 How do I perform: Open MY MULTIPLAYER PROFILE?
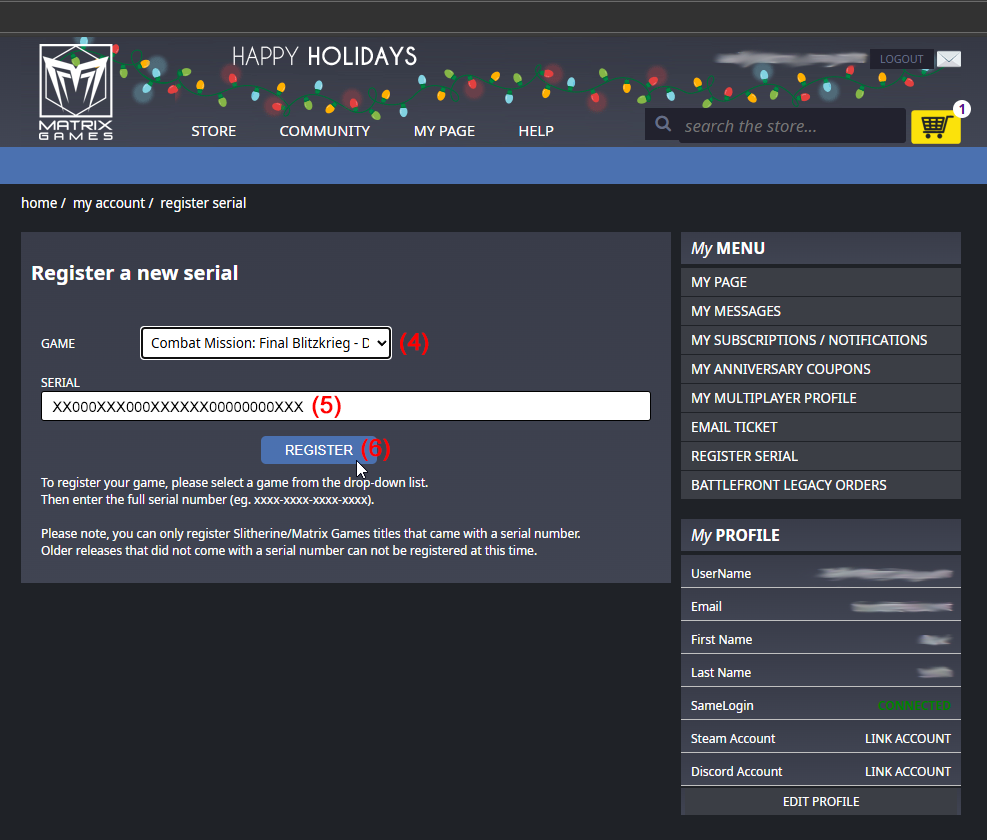(x=821, y=398)
